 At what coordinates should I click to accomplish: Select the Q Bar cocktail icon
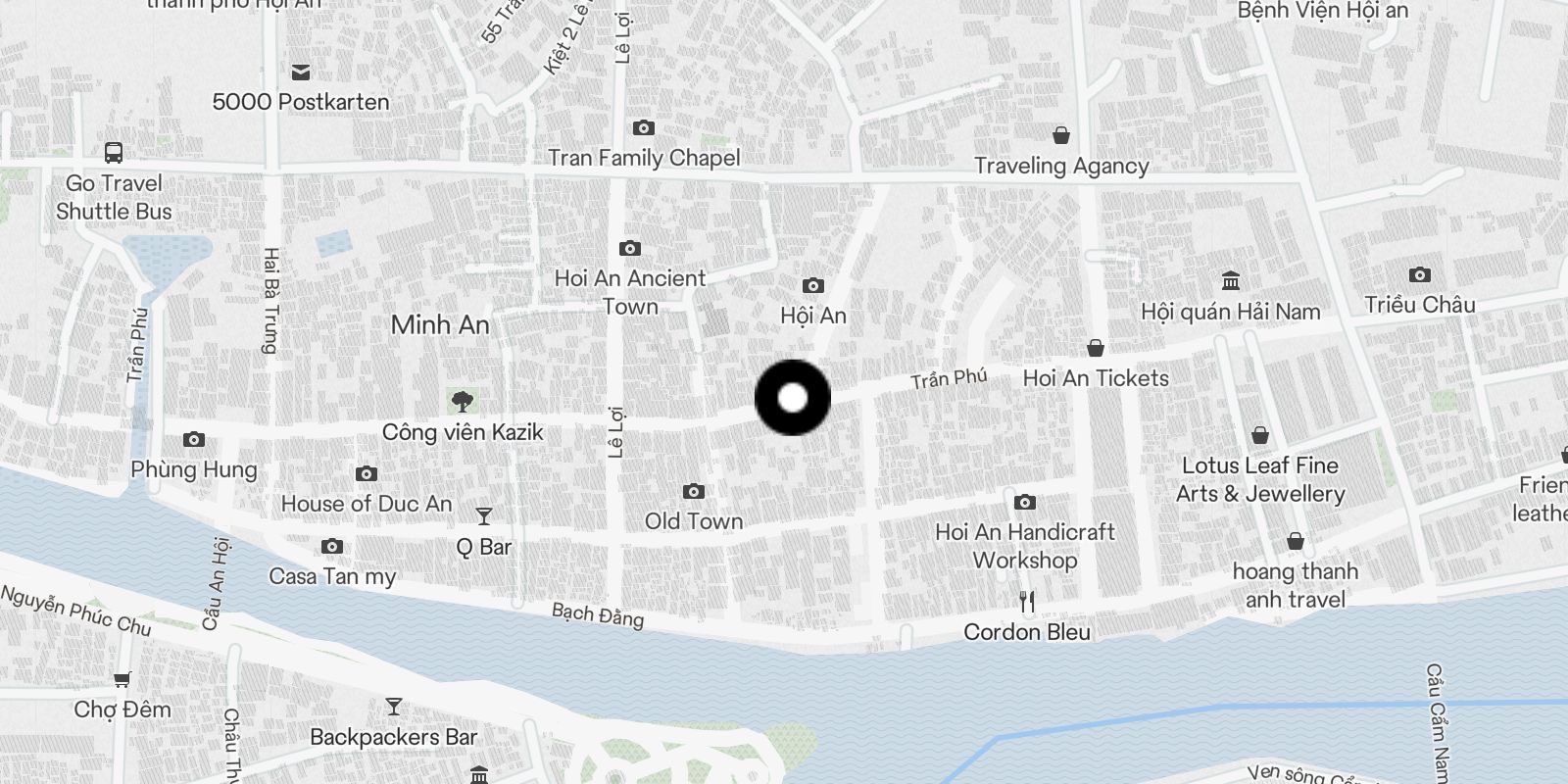click(483, 515)
